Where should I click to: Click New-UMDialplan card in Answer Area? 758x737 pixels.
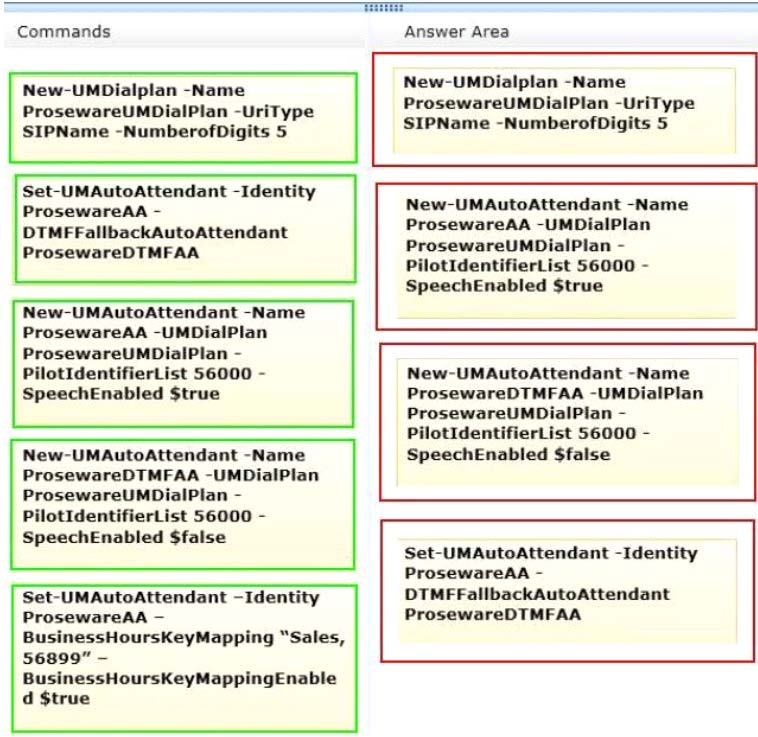[565, 110]
